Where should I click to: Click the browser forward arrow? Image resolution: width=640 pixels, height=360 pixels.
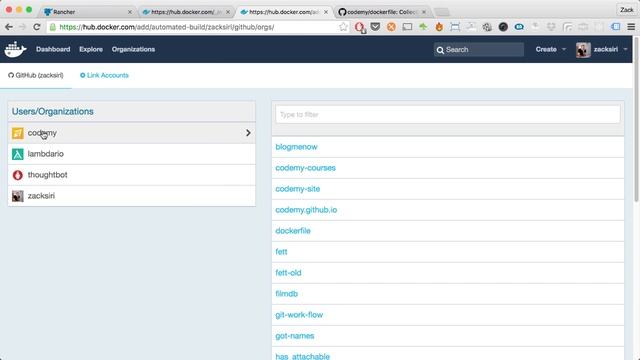[23, 27]
